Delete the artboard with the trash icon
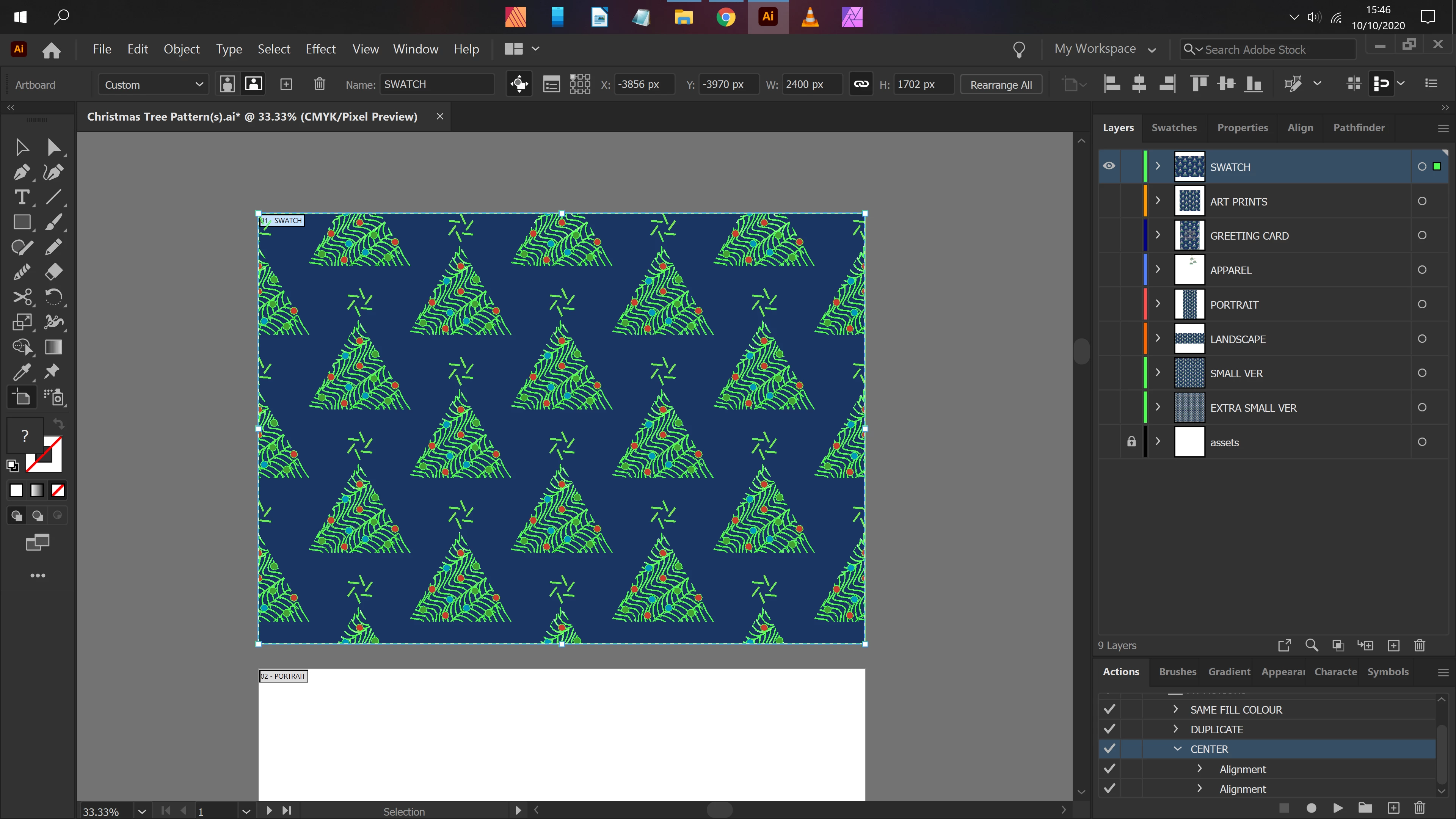Viewport: 1456px width, 819px height. point(319,84)
